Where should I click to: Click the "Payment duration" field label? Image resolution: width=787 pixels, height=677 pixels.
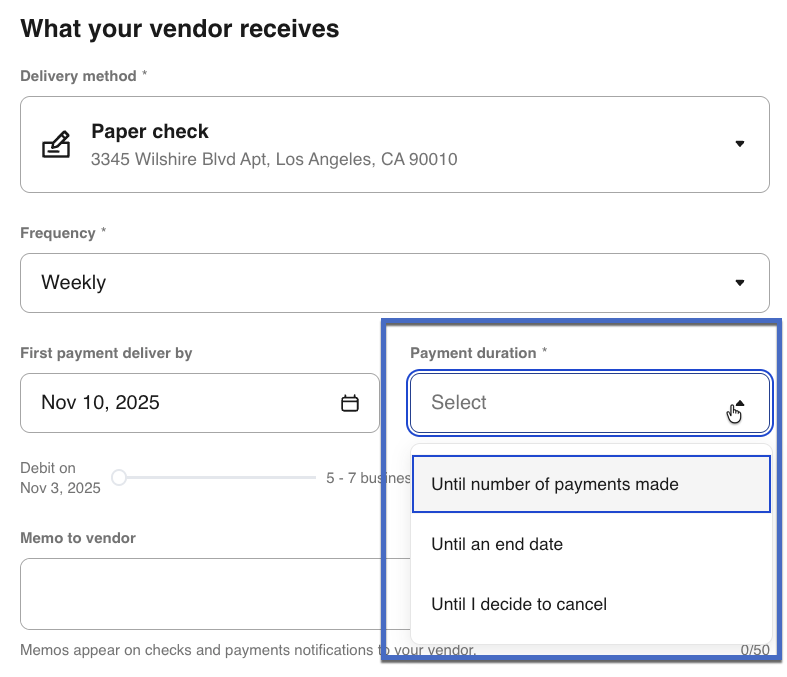tap(473, 353)
